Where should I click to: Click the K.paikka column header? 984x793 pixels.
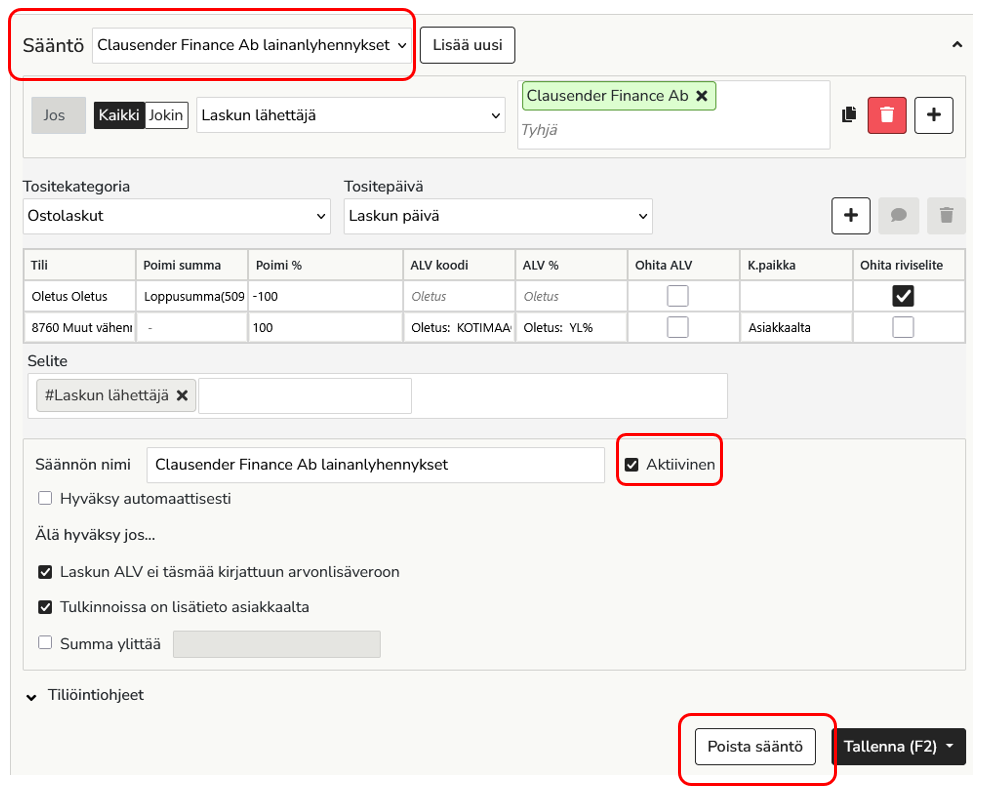(x=796, y=265)
